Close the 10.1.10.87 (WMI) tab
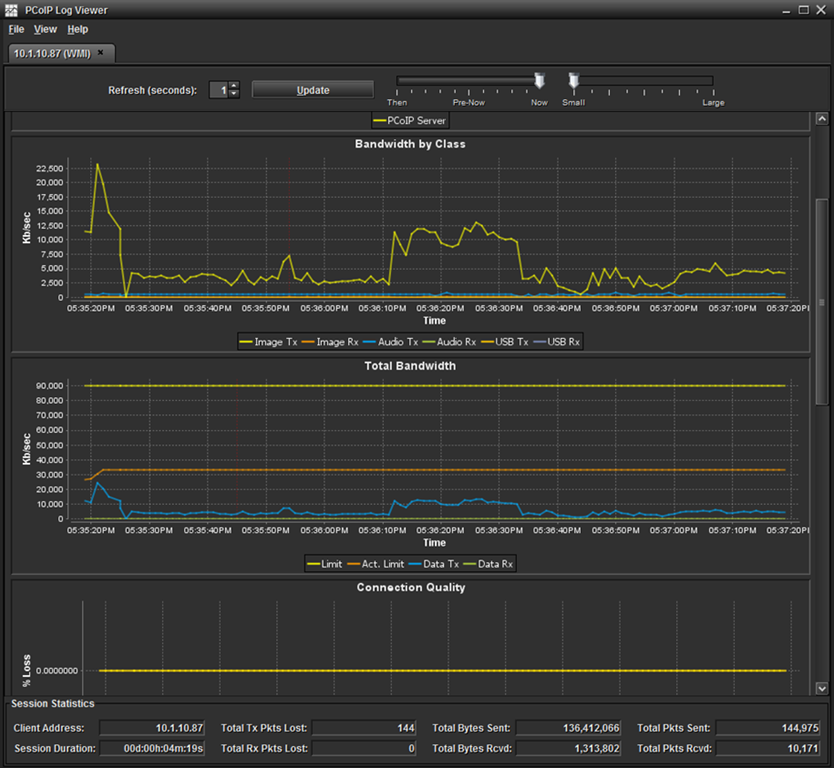 click(100, 53)
